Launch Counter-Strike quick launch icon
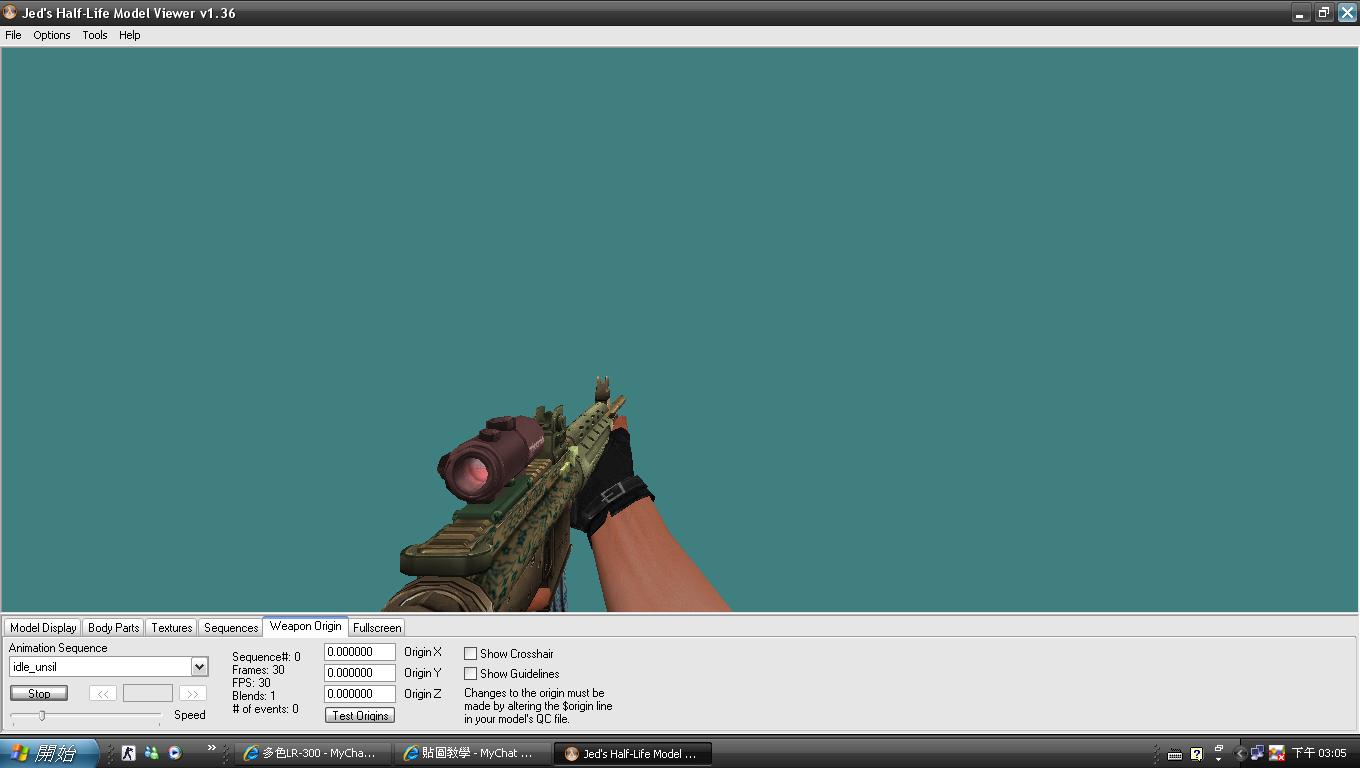This screenshot has height=768, width=1360. tap(128, 753)
